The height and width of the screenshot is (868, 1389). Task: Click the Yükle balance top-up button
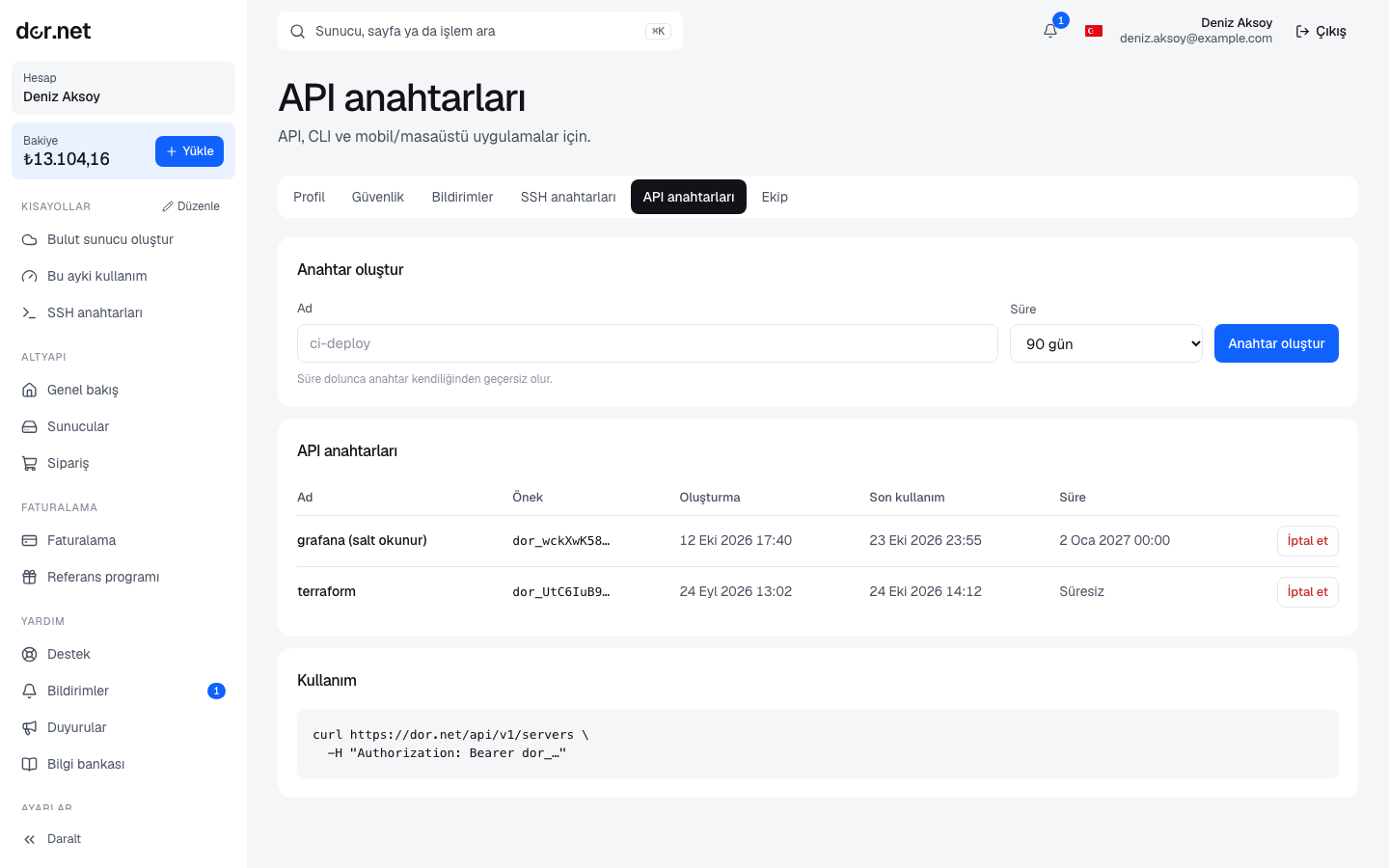tap(189, 151)
